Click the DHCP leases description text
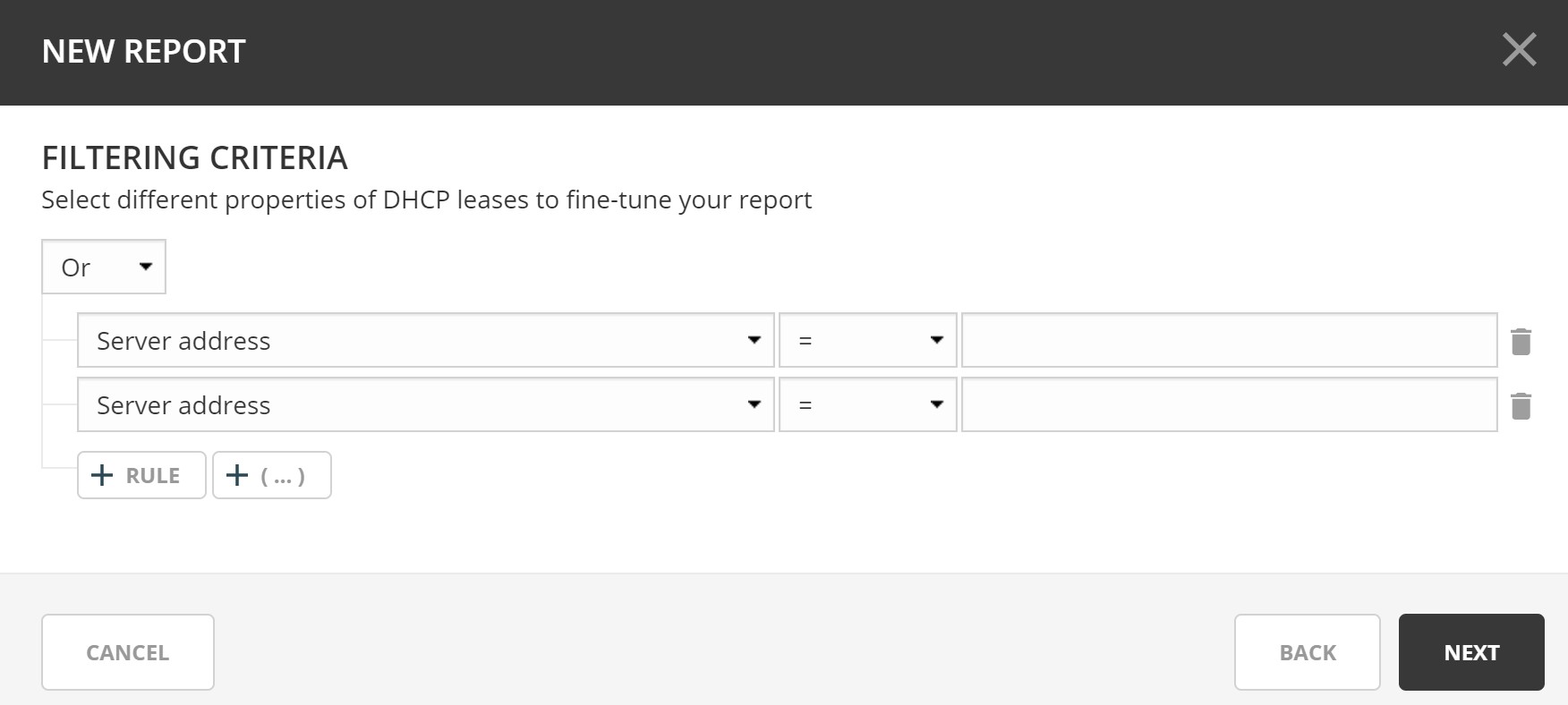 [x=426, y=200]
